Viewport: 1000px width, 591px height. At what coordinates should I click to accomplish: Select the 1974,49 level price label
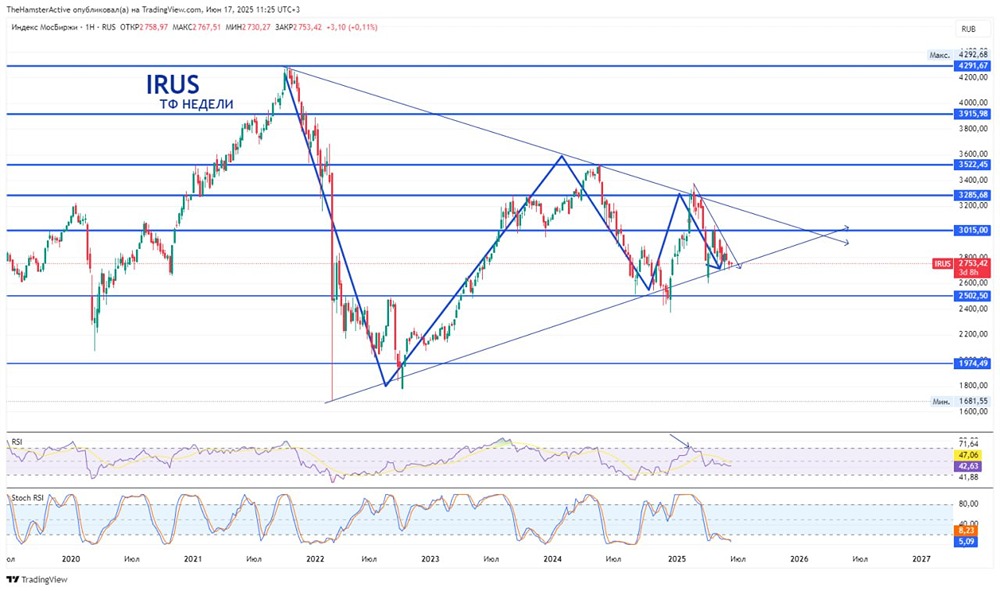click(x=973, y=363)
